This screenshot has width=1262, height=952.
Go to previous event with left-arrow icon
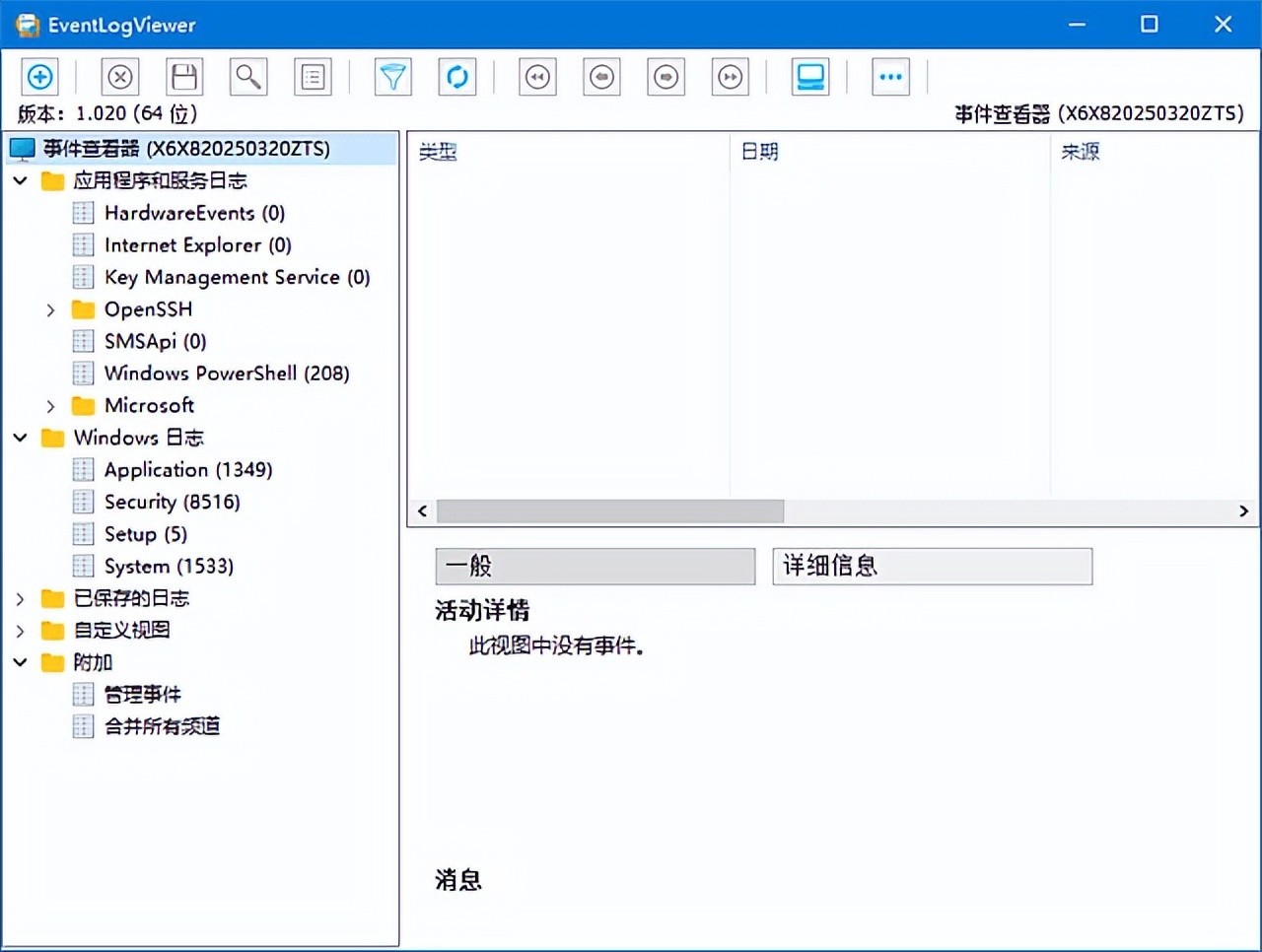(x=601, y=77)
